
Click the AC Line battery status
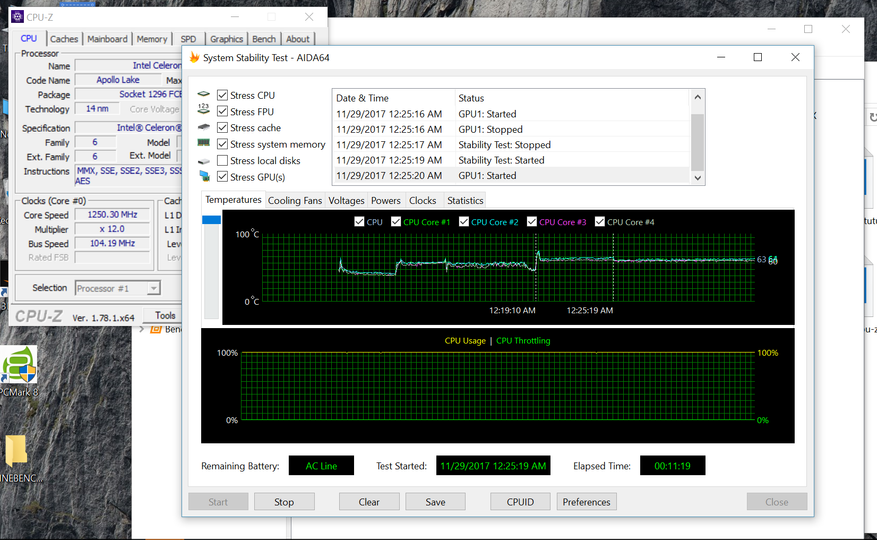coord(321,466)
